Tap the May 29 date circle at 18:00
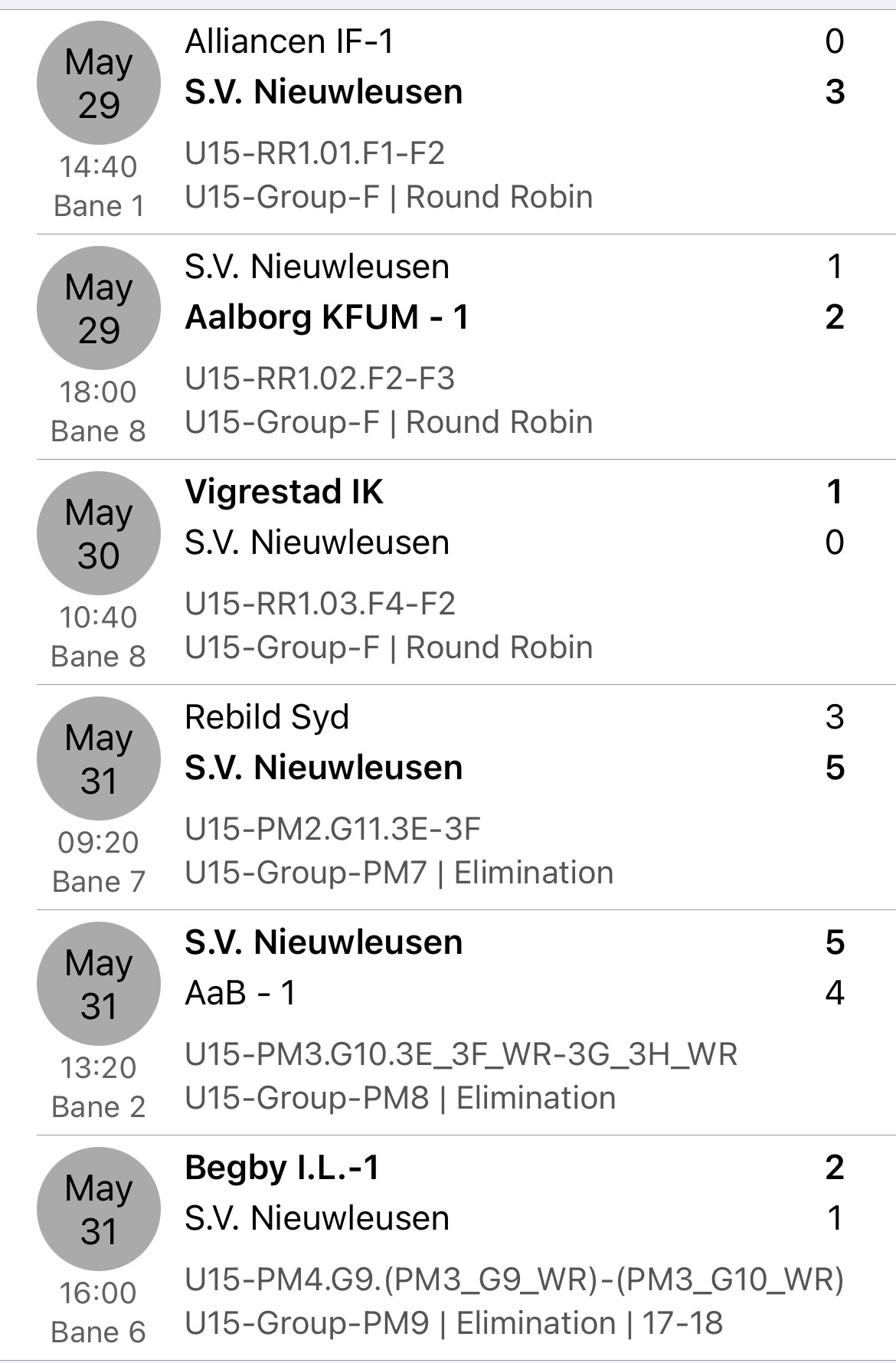 (x=99, y=308)
